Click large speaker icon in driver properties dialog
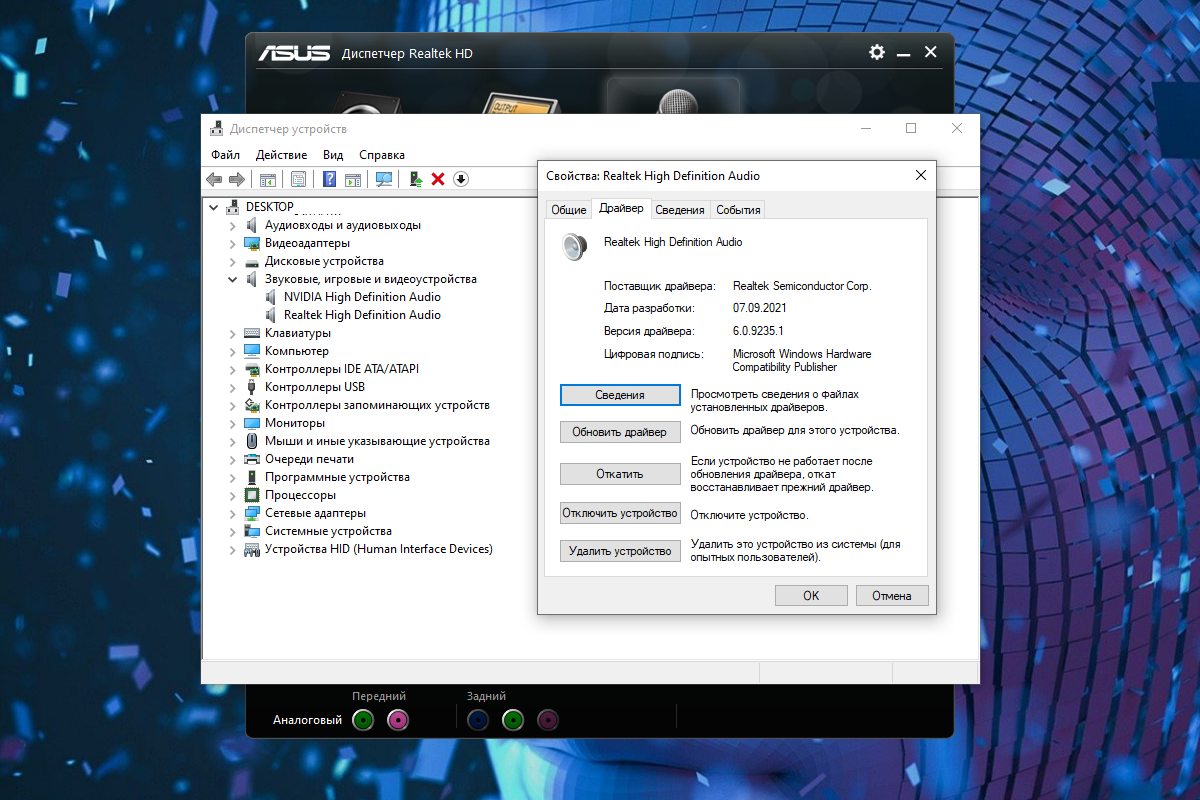 click(x=574, y=246)
